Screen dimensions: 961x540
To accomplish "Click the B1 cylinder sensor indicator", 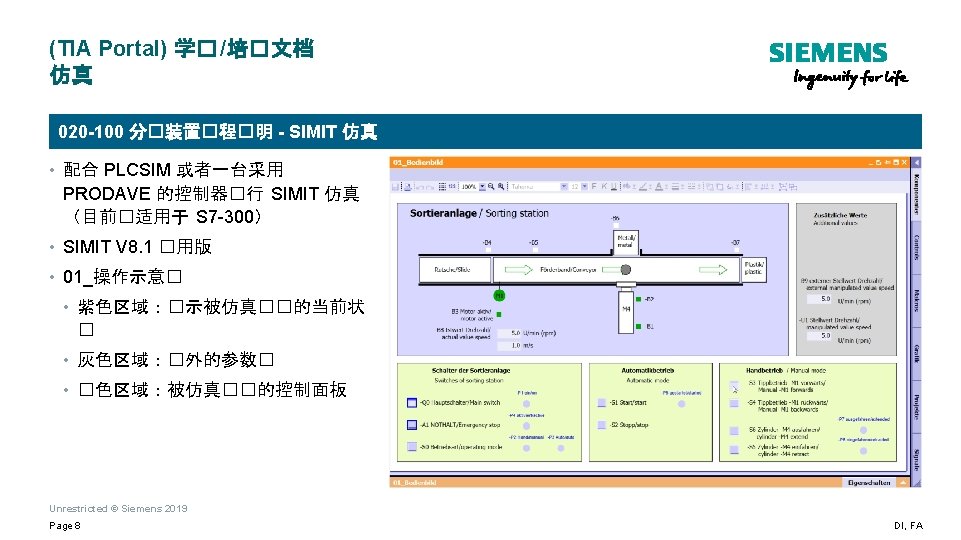I will pos(638,326).
